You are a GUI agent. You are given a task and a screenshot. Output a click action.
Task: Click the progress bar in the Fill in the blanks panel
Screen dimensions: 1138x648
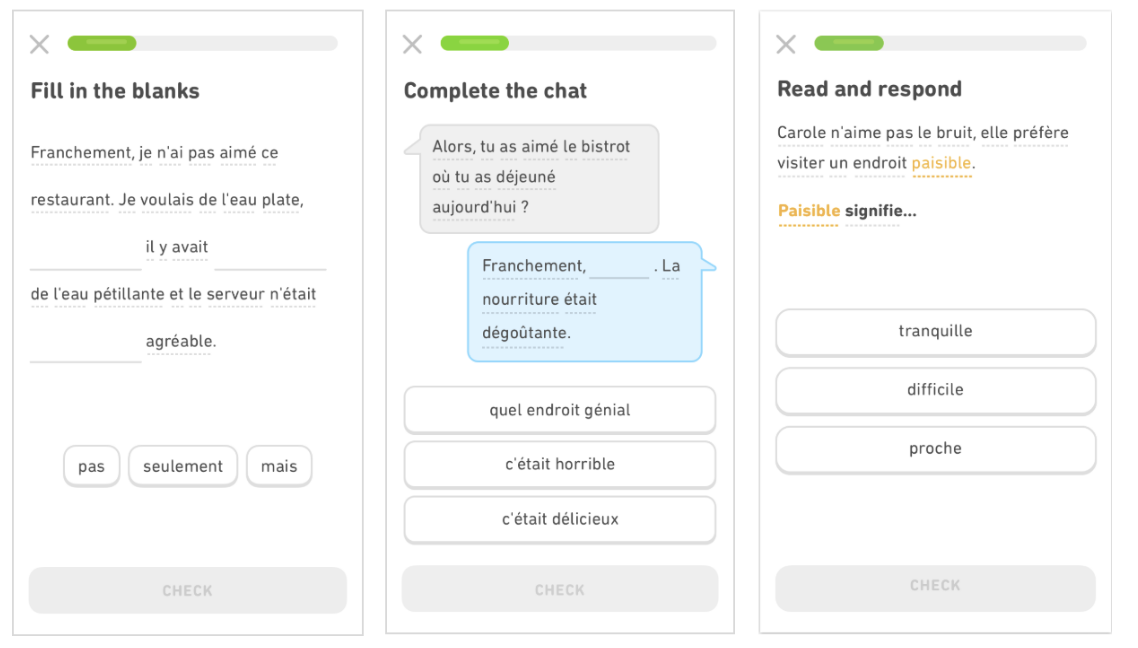202,43
